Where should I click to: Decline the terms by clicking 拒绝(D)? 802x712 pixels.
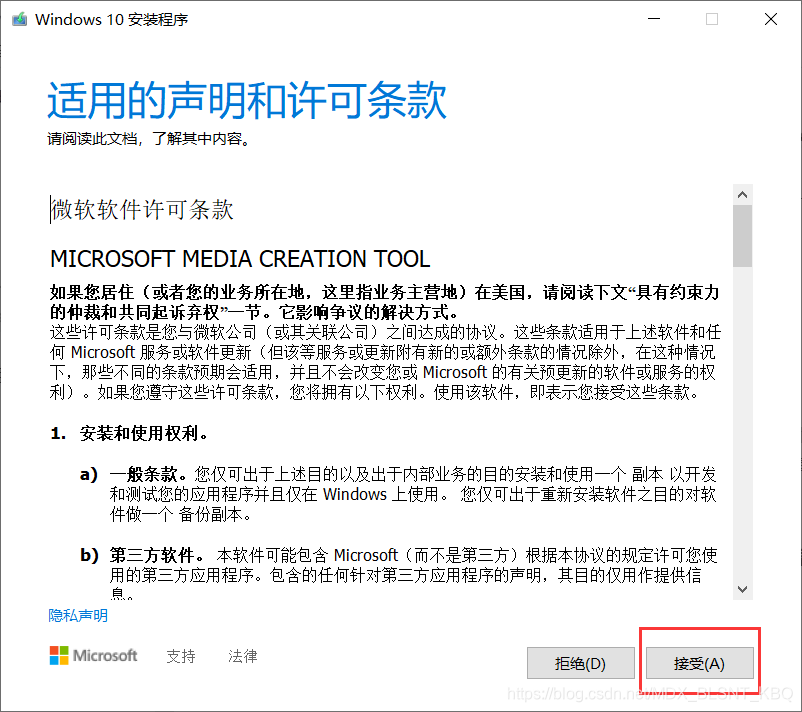(580, 663)
